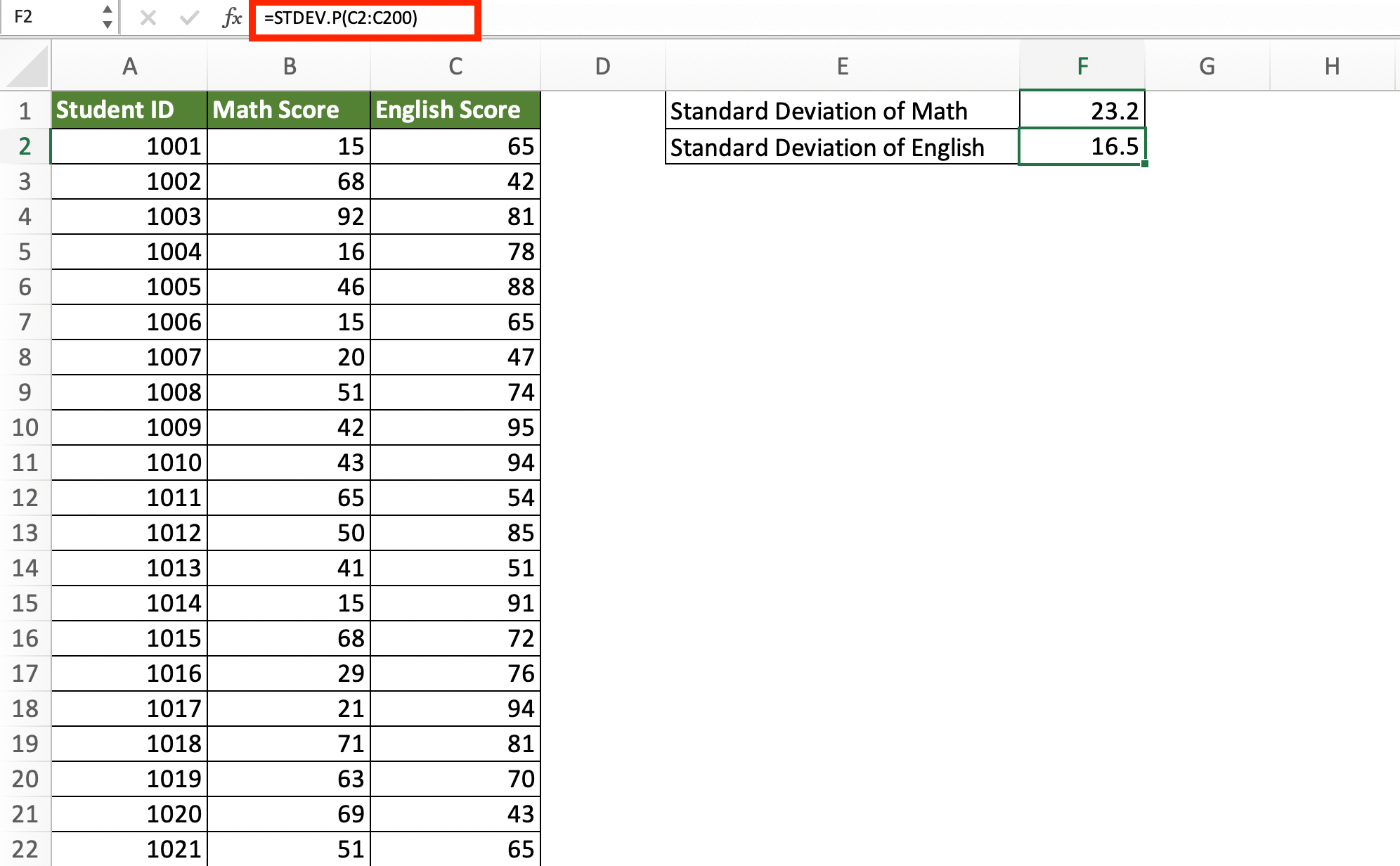Click the green fill handle on cell F2

pyautogui.click(x=1144, y=163)
